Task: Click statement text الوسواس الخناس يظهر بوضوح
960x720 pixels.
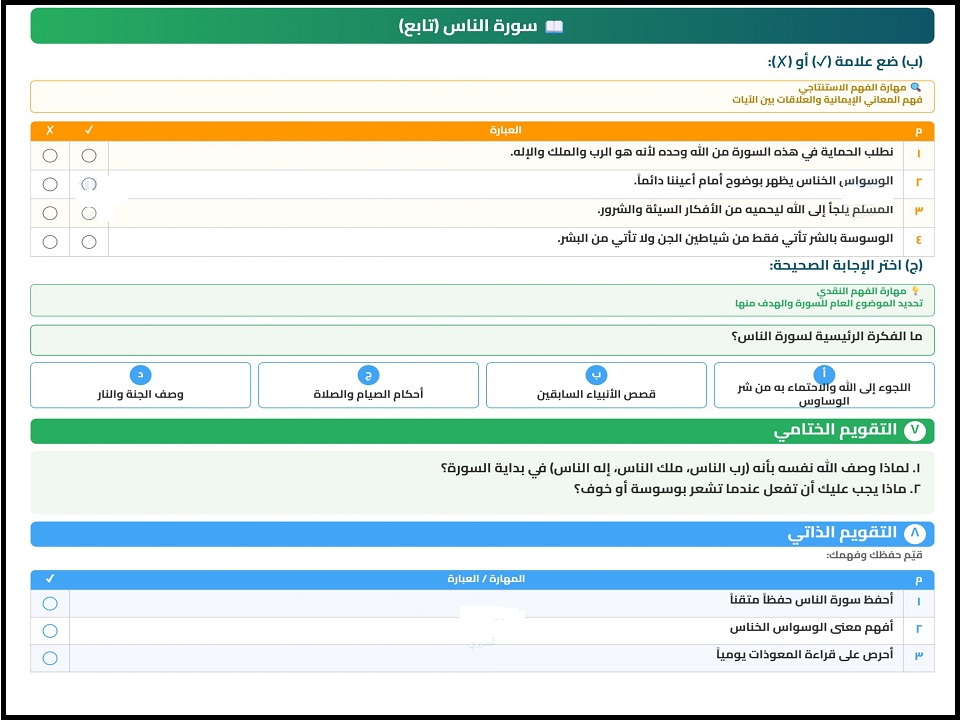Action: (x=763, y=181)
